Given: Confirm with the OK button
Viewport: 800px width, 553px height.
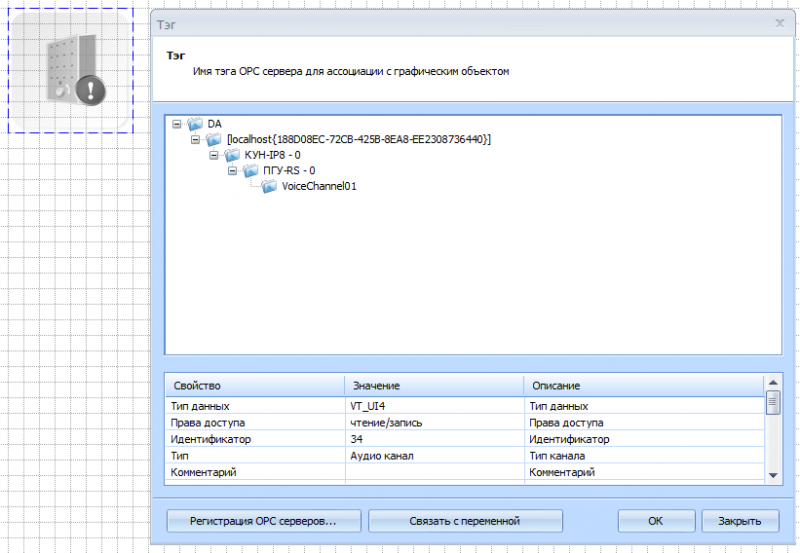Looking at the screenshot, I should pyautogui.click(x=655, y=521).
